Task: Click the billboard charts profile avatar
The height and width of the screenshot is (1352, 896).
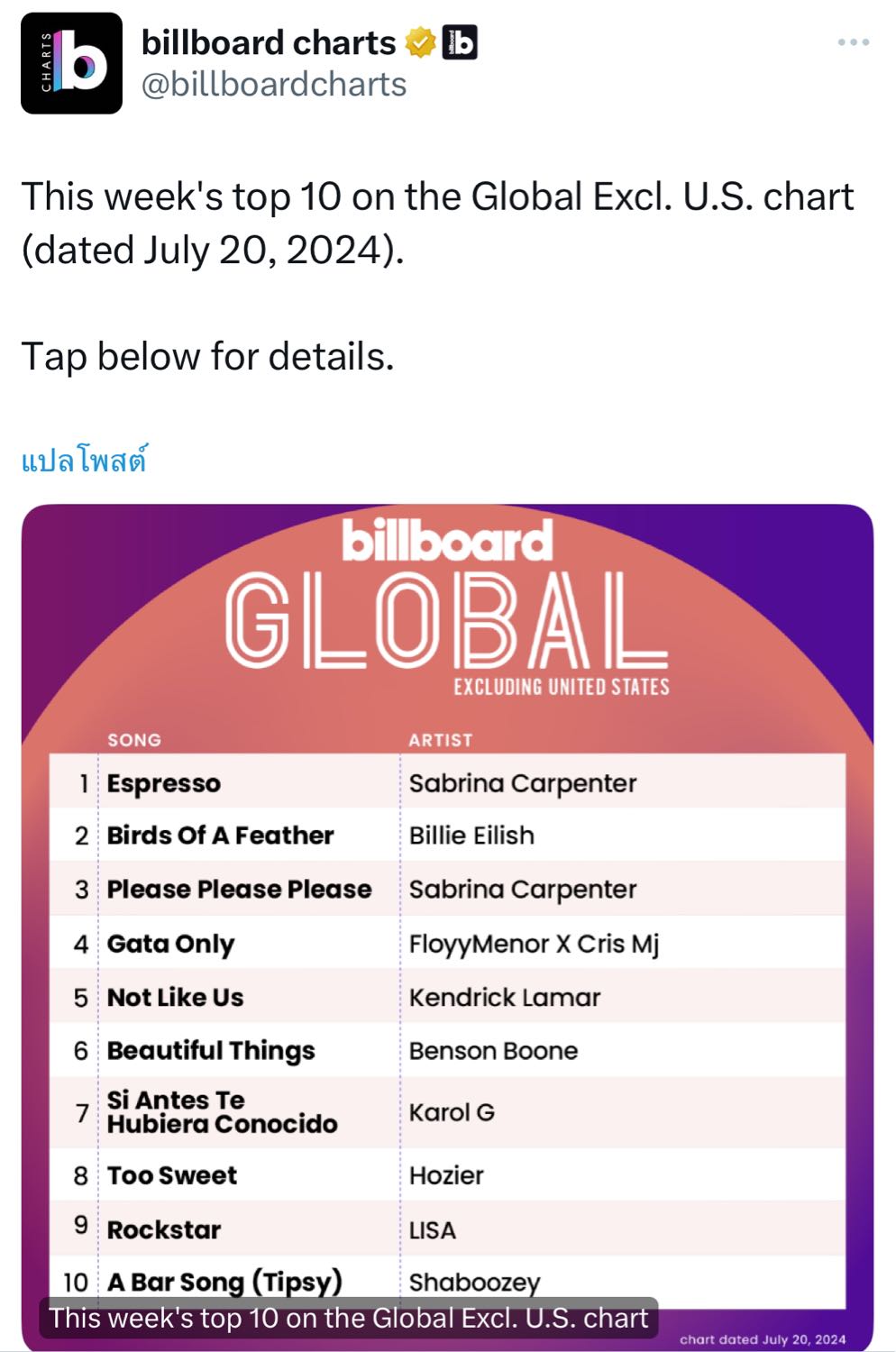Action: coord(71,63)
